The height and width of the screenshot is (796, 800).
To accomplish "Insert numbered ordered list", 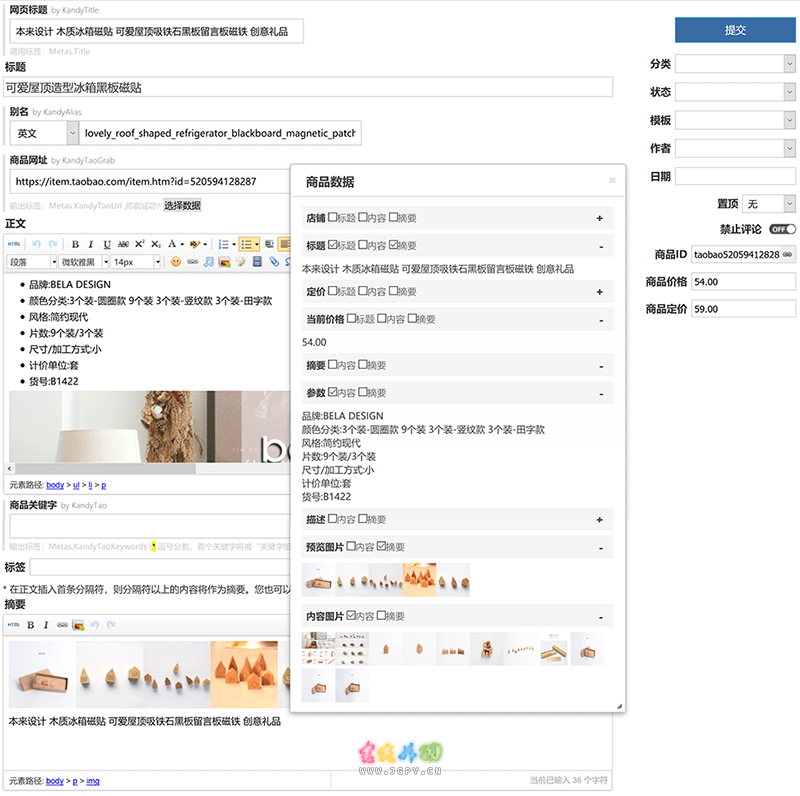I will [x=223, y=244].
